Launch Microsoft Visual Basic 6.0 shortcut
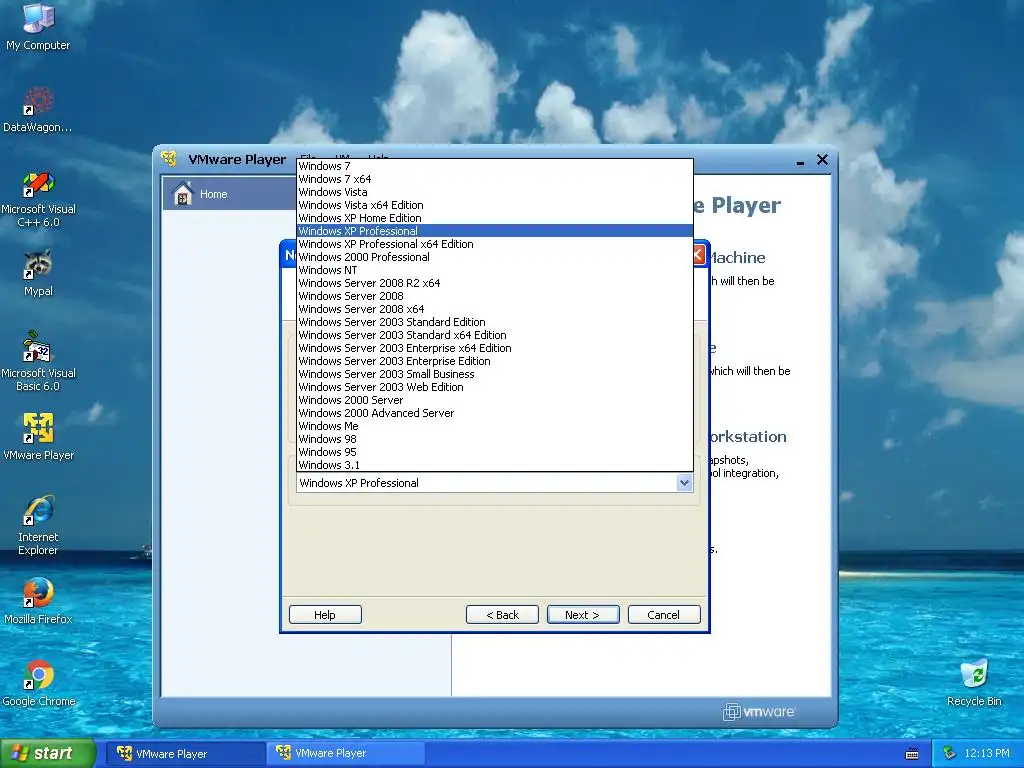 (38, 361)
